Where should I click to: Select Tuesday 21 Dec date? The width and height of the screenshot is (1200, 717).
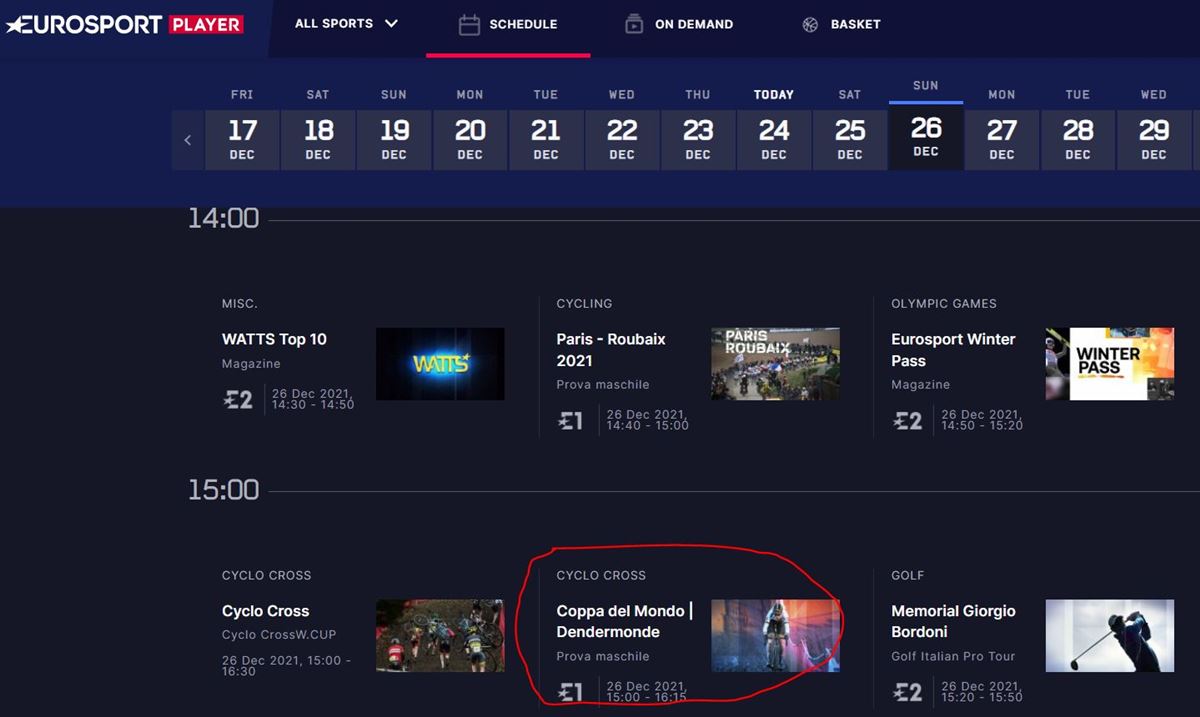546,140
